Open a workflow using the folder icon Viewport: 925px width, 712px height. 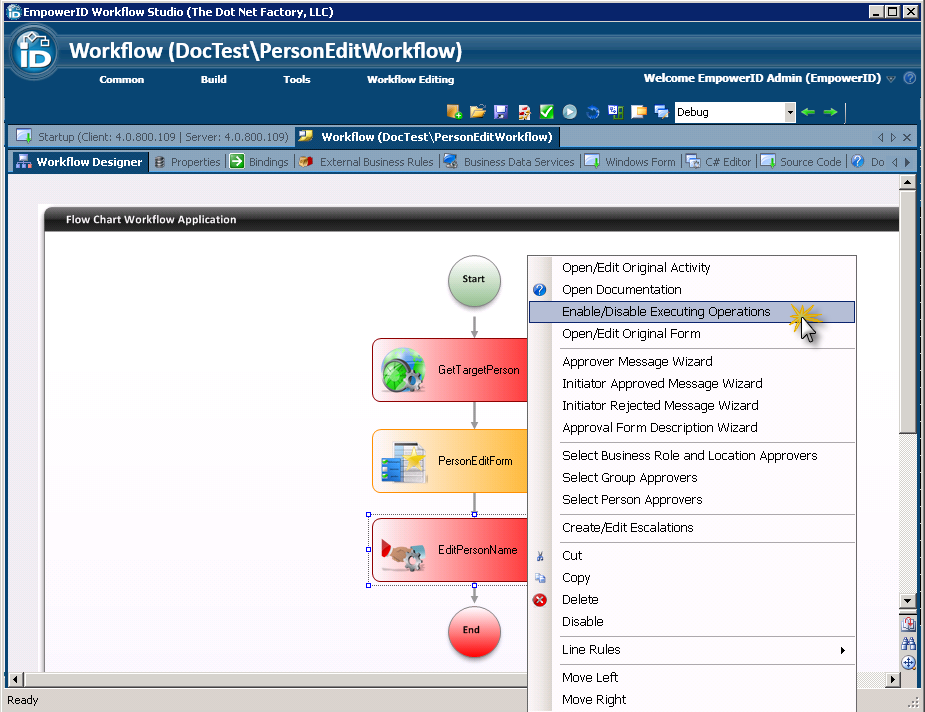pos(478,113)
